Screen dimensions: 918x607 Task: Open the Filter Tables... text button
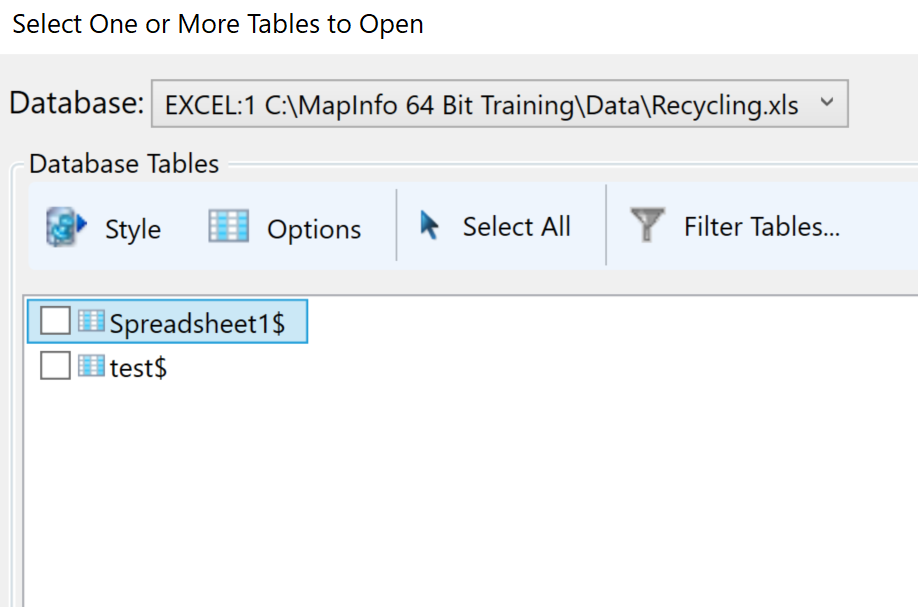point(762,227)
